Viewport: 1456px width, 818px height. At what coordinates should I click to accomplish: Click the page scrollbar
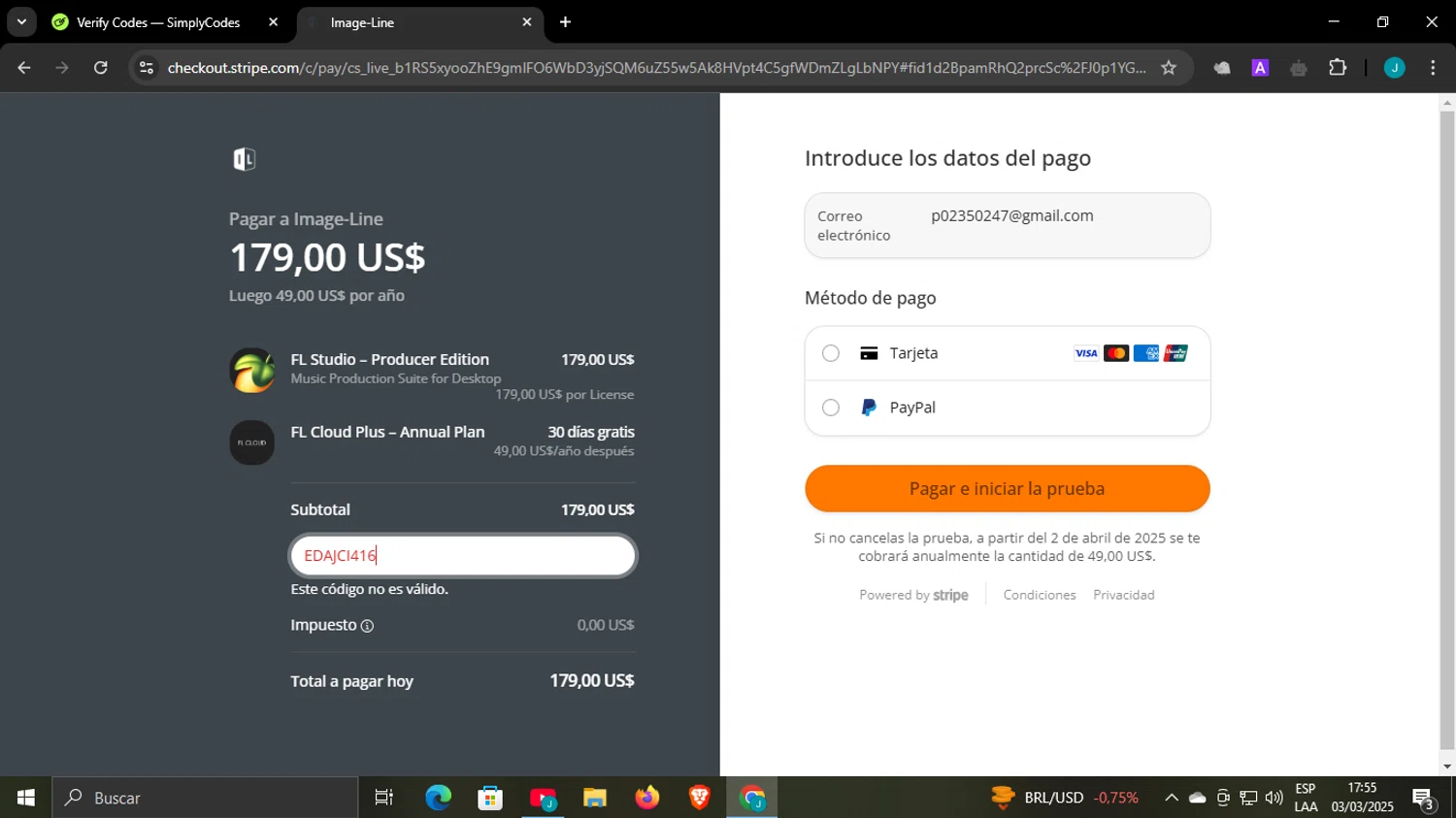tap(1447, 430)
